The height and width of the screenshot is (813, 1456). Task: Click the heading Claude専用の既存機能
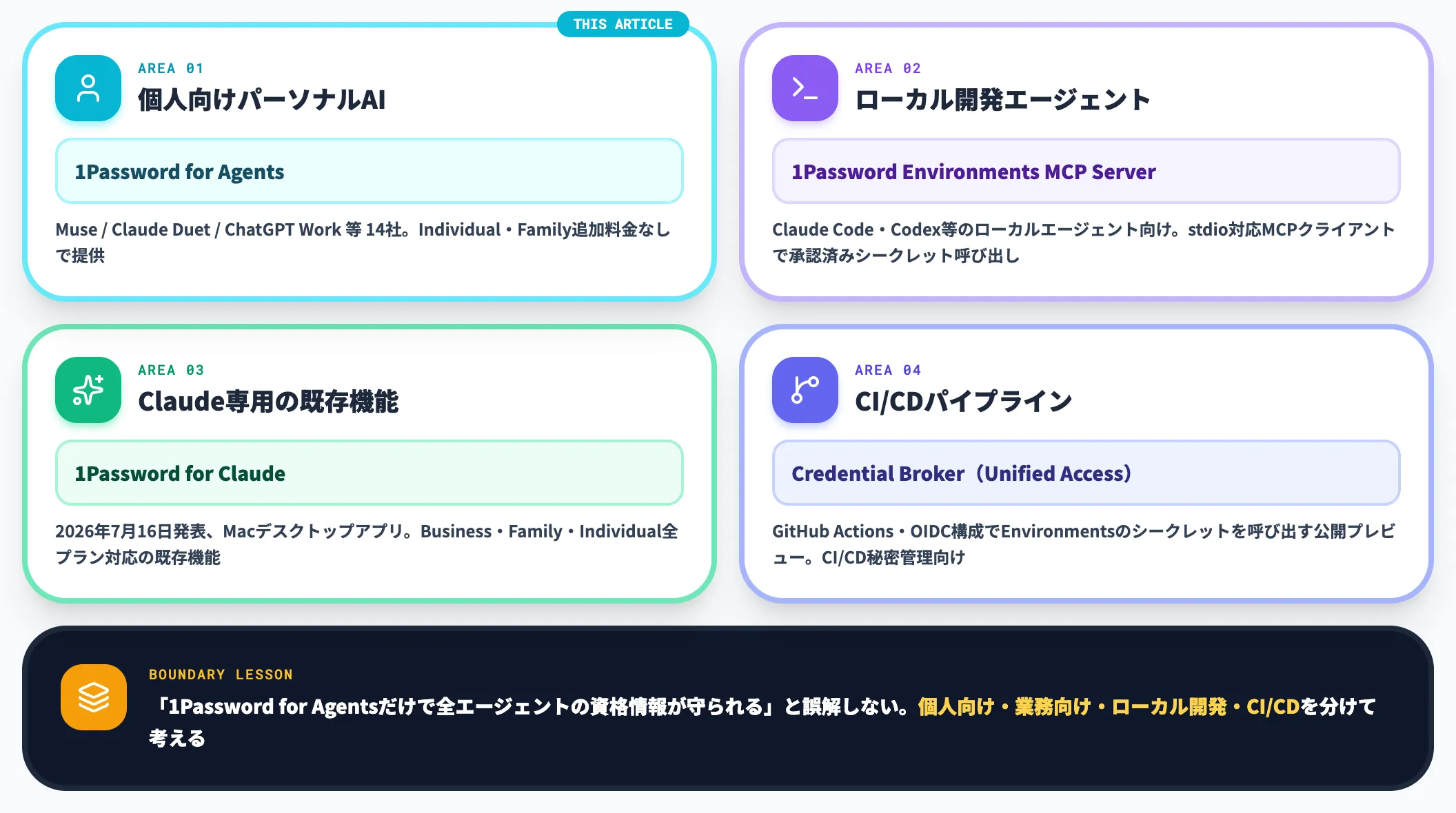268,402
